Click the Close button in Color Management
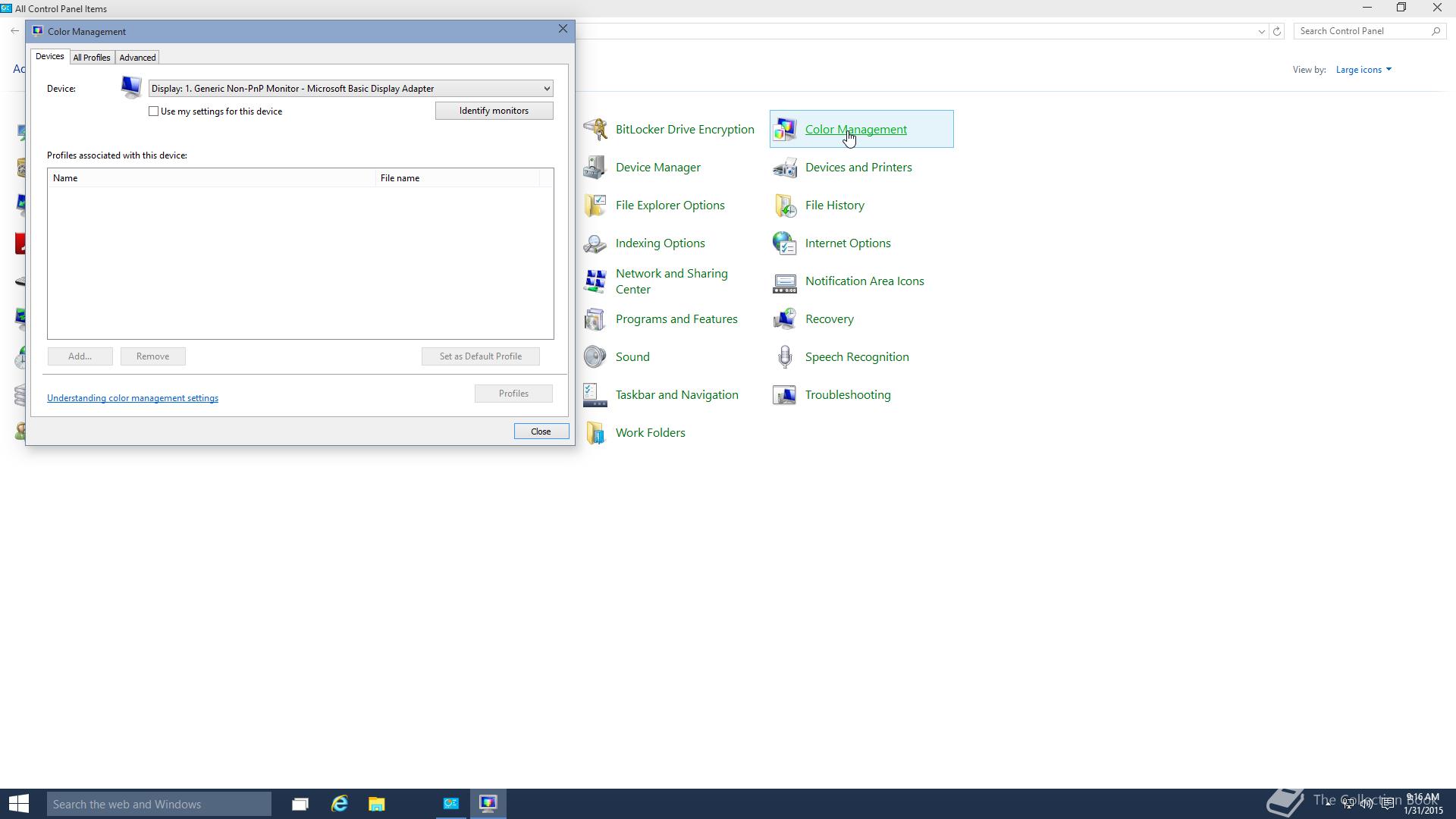This screenshot has width=1456, height=819. click(541, 431)
